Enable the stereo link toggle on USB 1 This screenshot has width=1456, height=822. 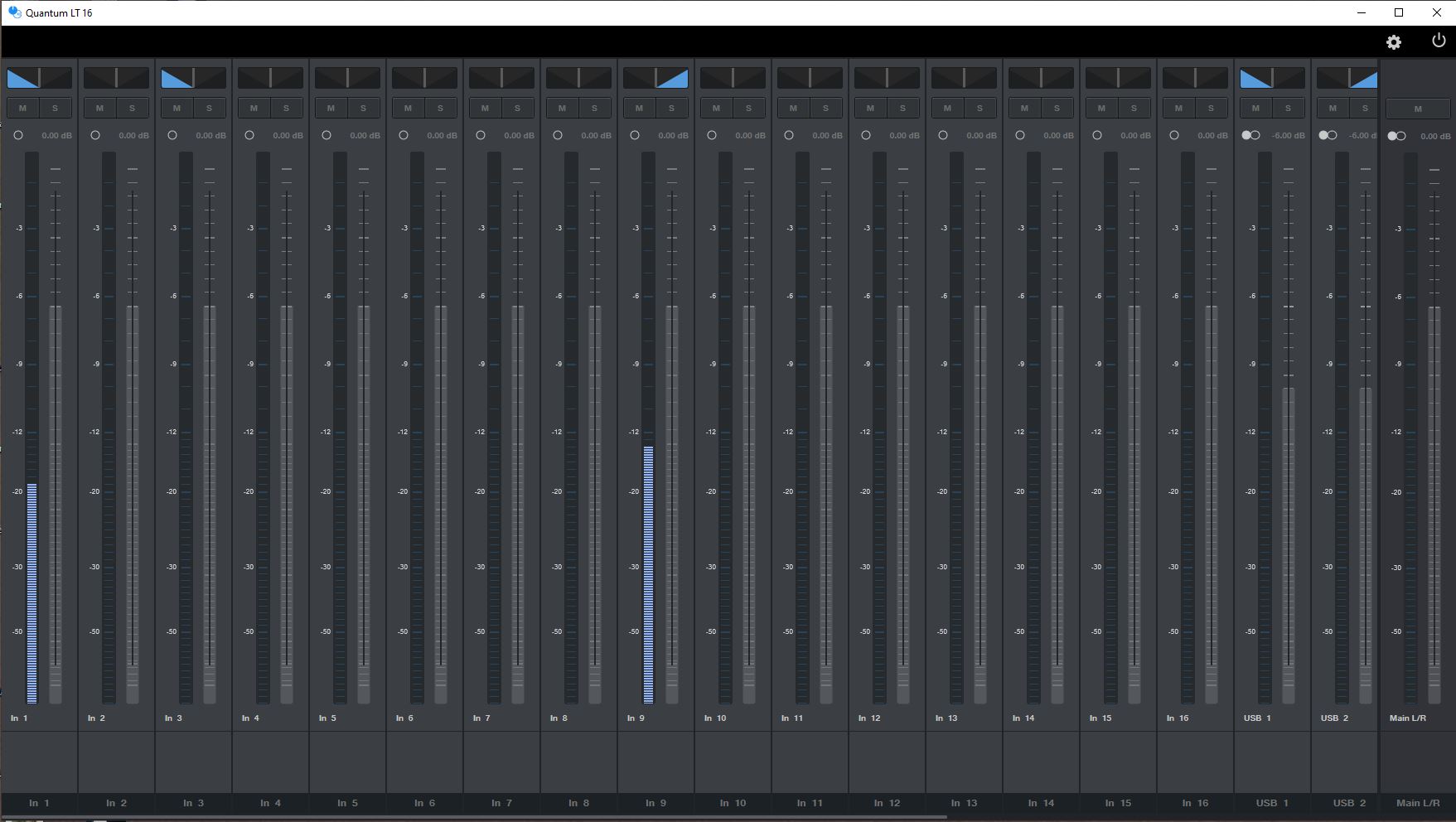(1251, 135)
